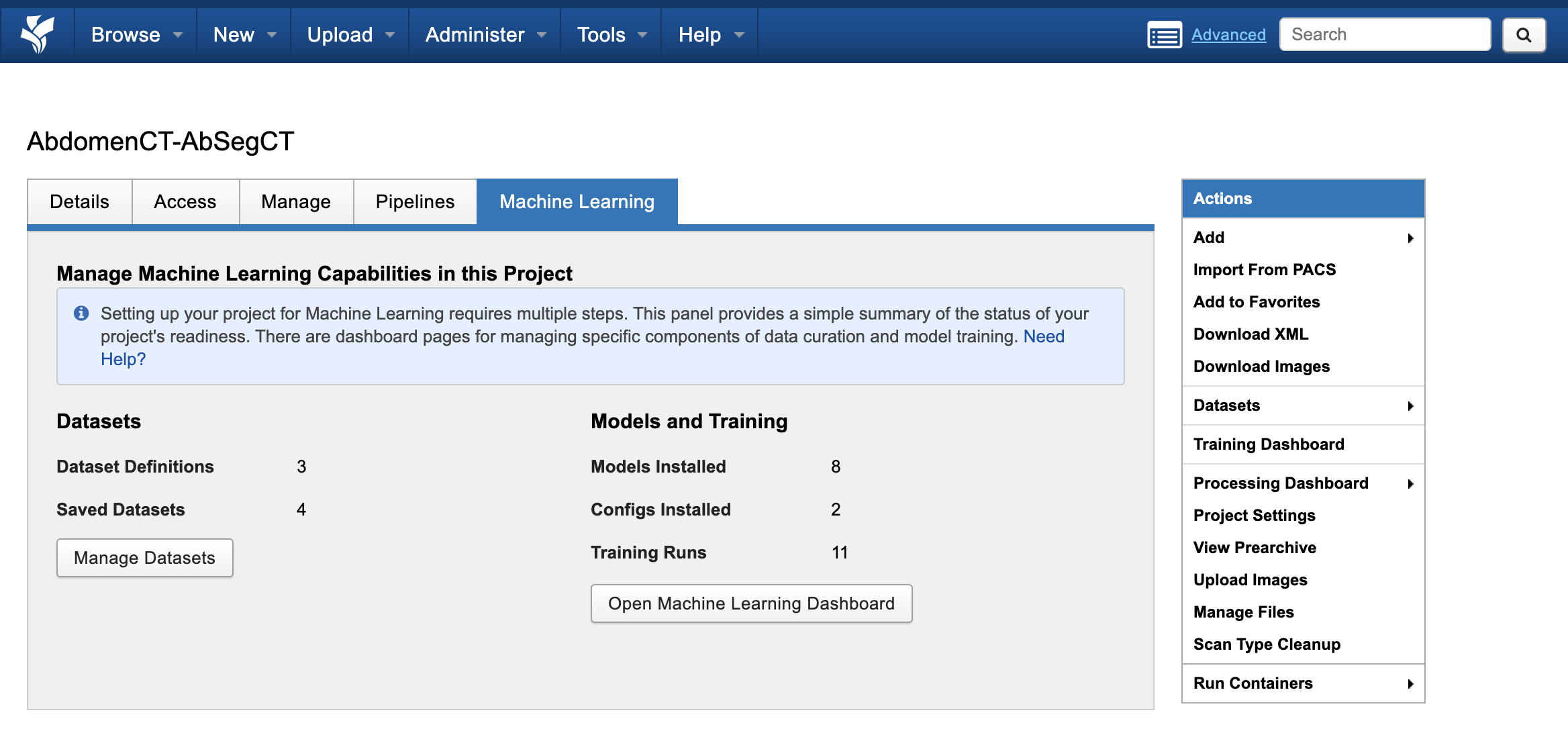The image size is (1568, 729).
Task: Expand the Add submenu arrow
Action: coord(1410,238)
